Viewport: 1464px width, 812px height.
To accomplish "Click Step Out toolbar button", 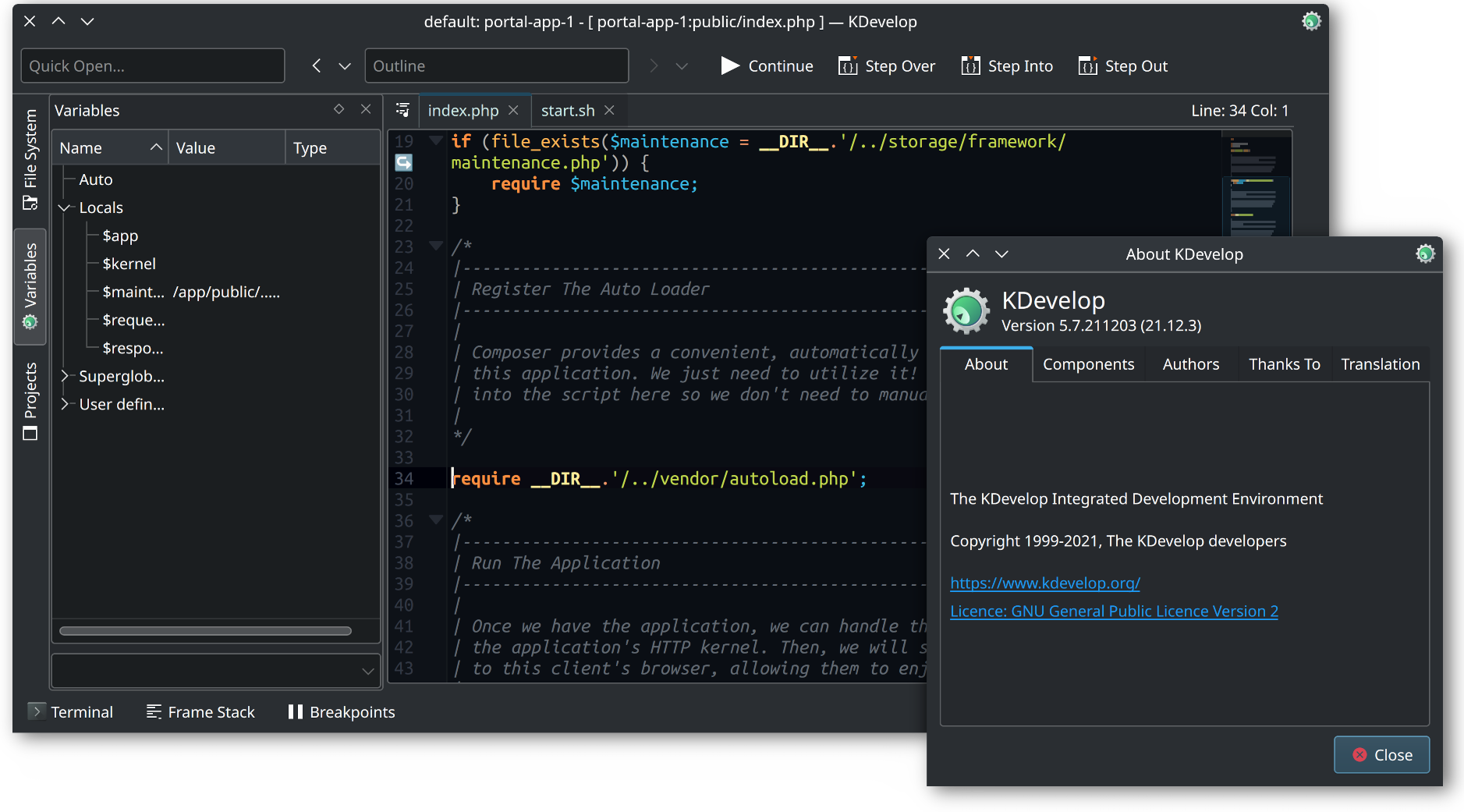I will [x=1123, y=66].
